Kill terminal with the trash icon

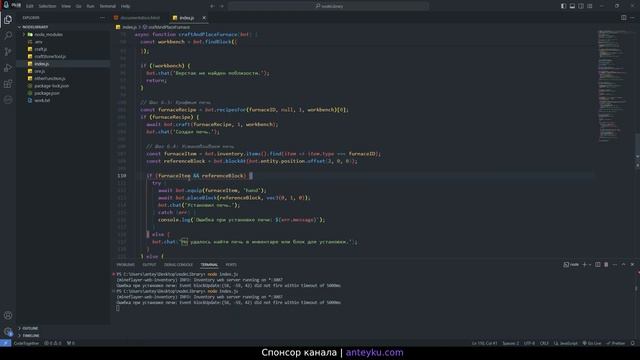click(606, 264)
